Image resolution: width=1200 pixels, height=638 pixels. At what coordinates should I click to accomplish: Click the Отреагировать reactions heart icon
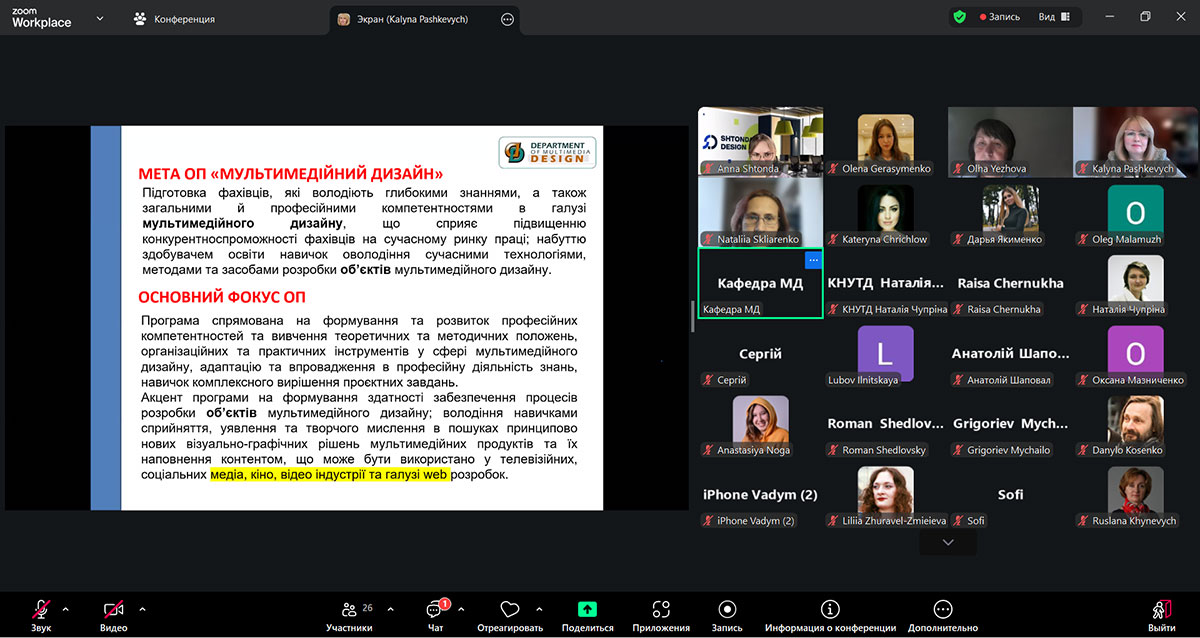pos(510,610)
